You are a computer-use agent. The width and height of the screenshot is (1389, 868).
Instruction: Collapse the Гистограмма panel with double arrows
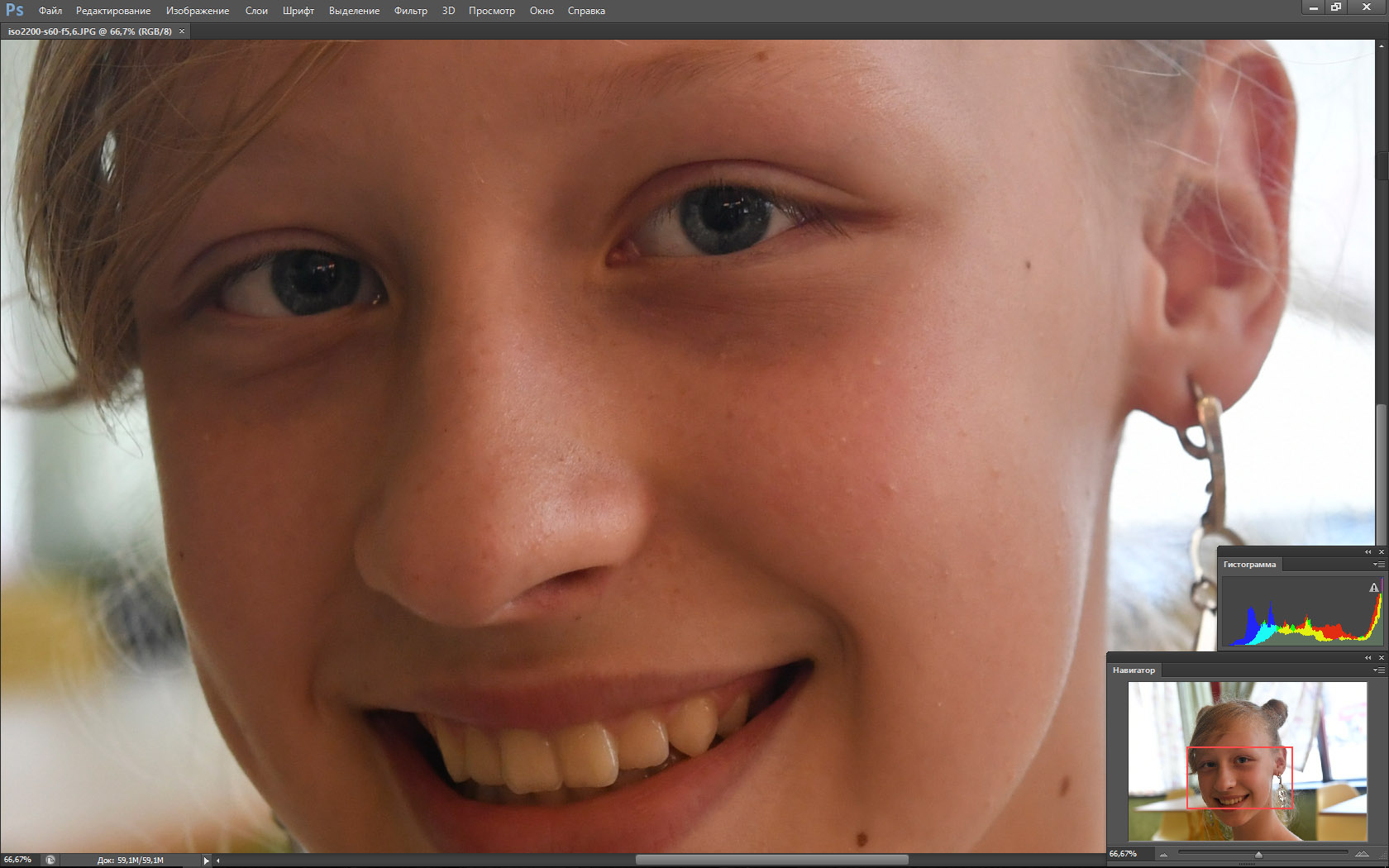[x=1368, y=551]
